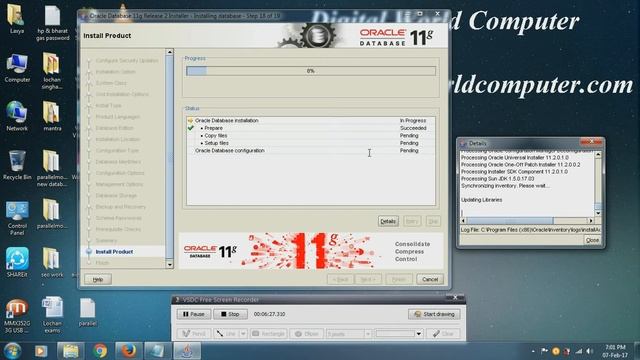640x360 pixels.
Task: Click 'Updating Libraries' line in Details log
Action: tap(481, 200)
